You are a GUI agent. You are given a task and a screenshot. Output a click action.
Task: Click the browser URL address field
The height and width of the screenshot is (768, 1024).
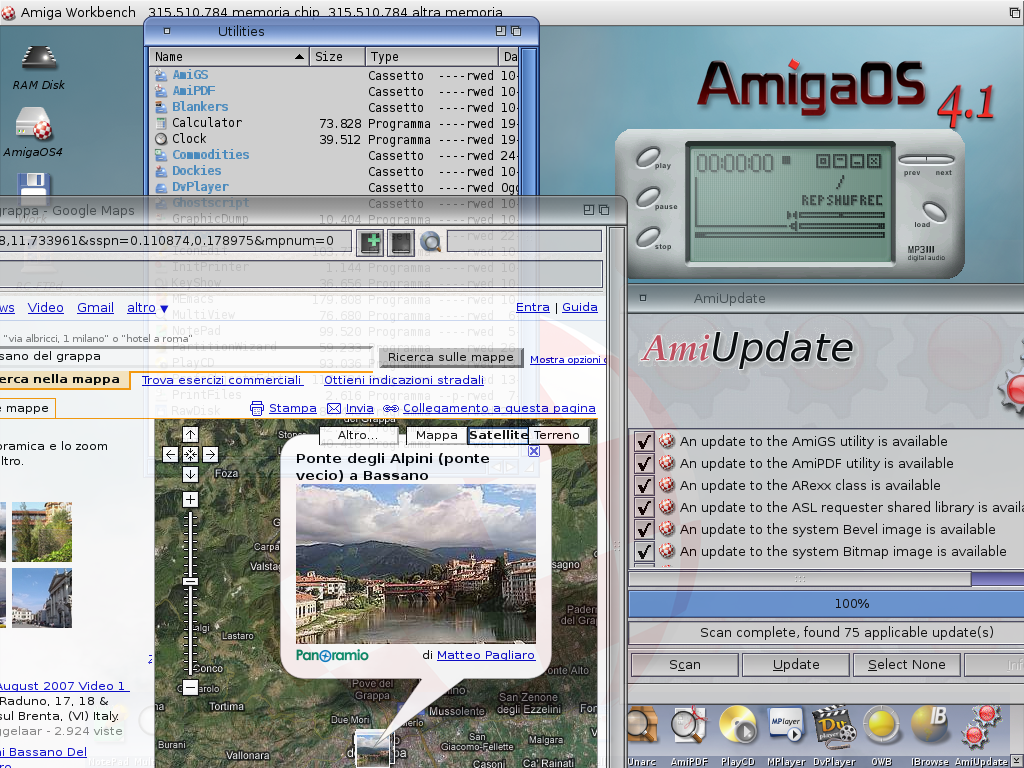tap(175, 241)
